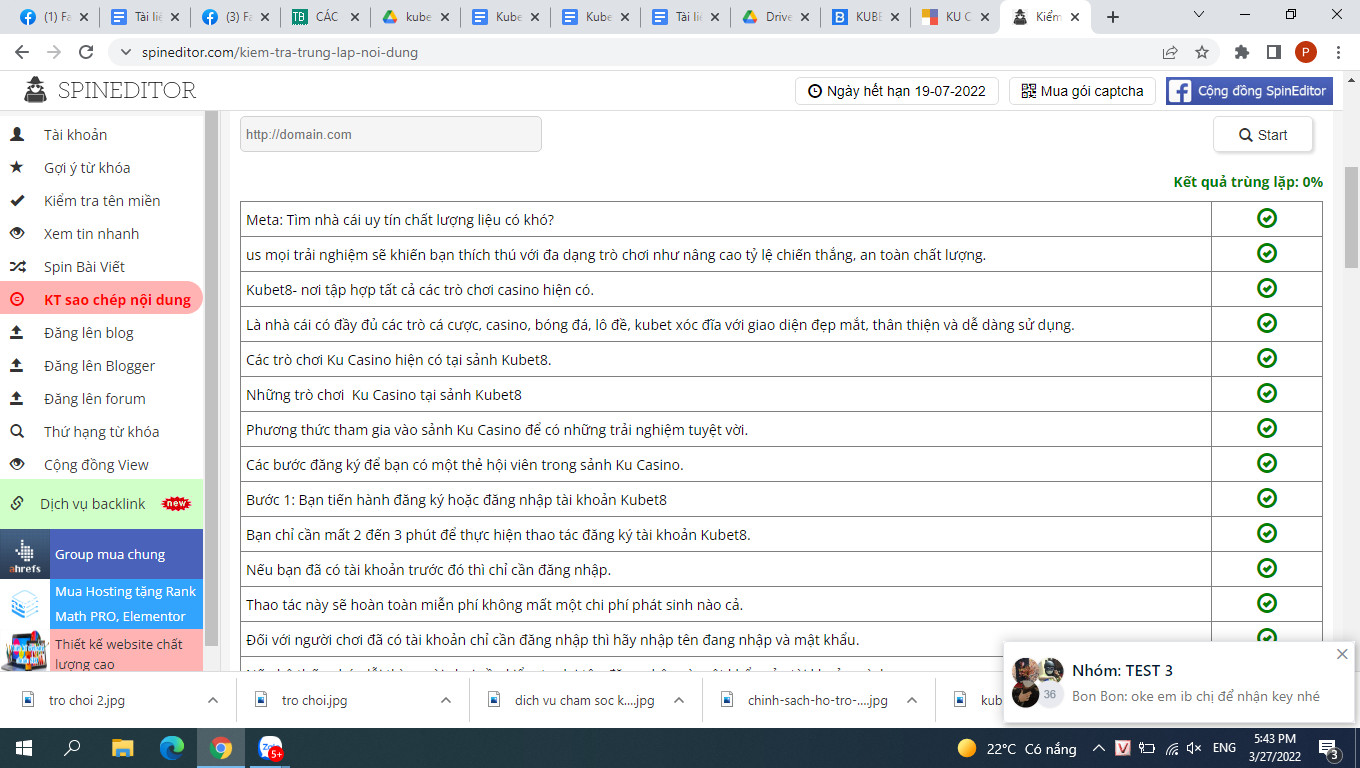The width and height of the screenshot is (1360, 768).
Task: Open the Nhóm: TEST 3 message notification
Action: point(1179,682)
